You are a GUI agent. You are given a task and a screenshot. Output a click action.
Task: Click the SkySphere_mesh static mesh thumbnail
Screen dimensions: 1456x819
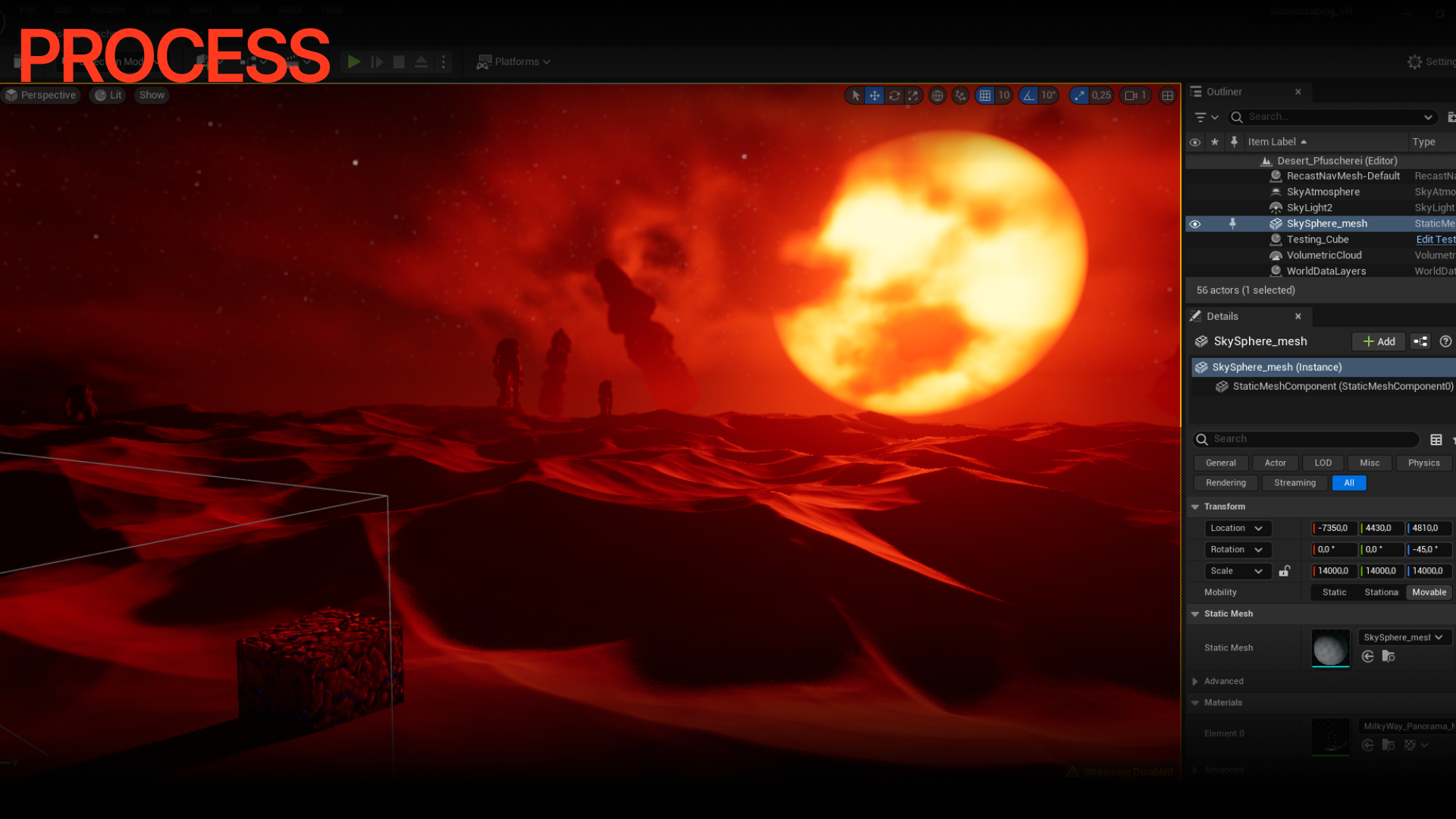point(1330,648)
